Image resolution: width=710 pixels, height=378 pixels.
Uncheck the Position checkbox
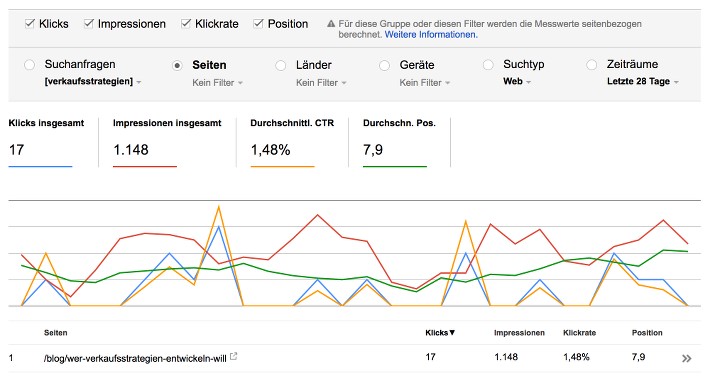(258, 24)
